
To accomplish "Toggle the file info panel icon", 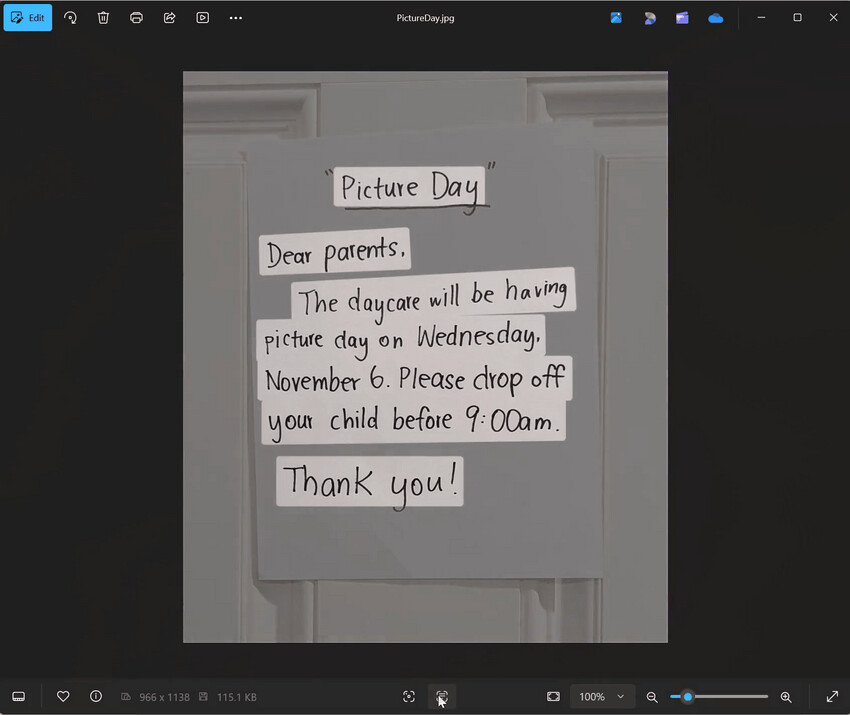I will (95, 696).
